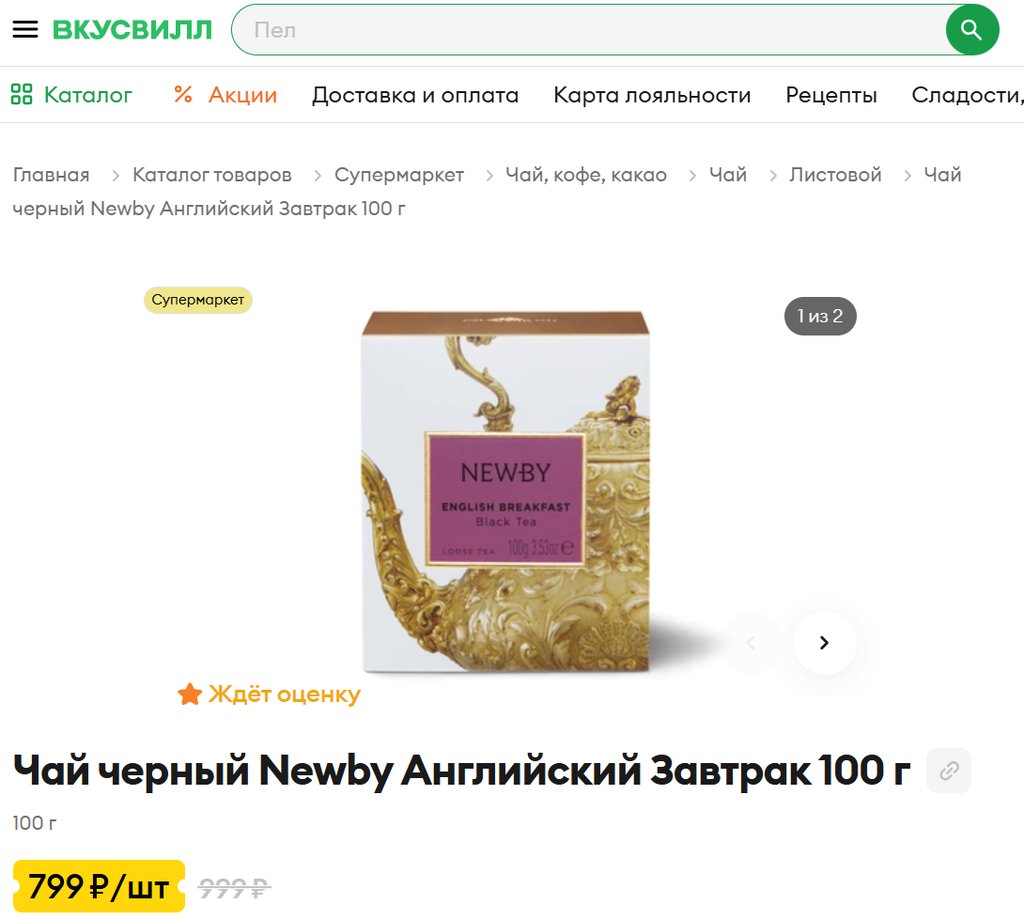
Task: Copy product link via chain icon
Action: point(949,770)
